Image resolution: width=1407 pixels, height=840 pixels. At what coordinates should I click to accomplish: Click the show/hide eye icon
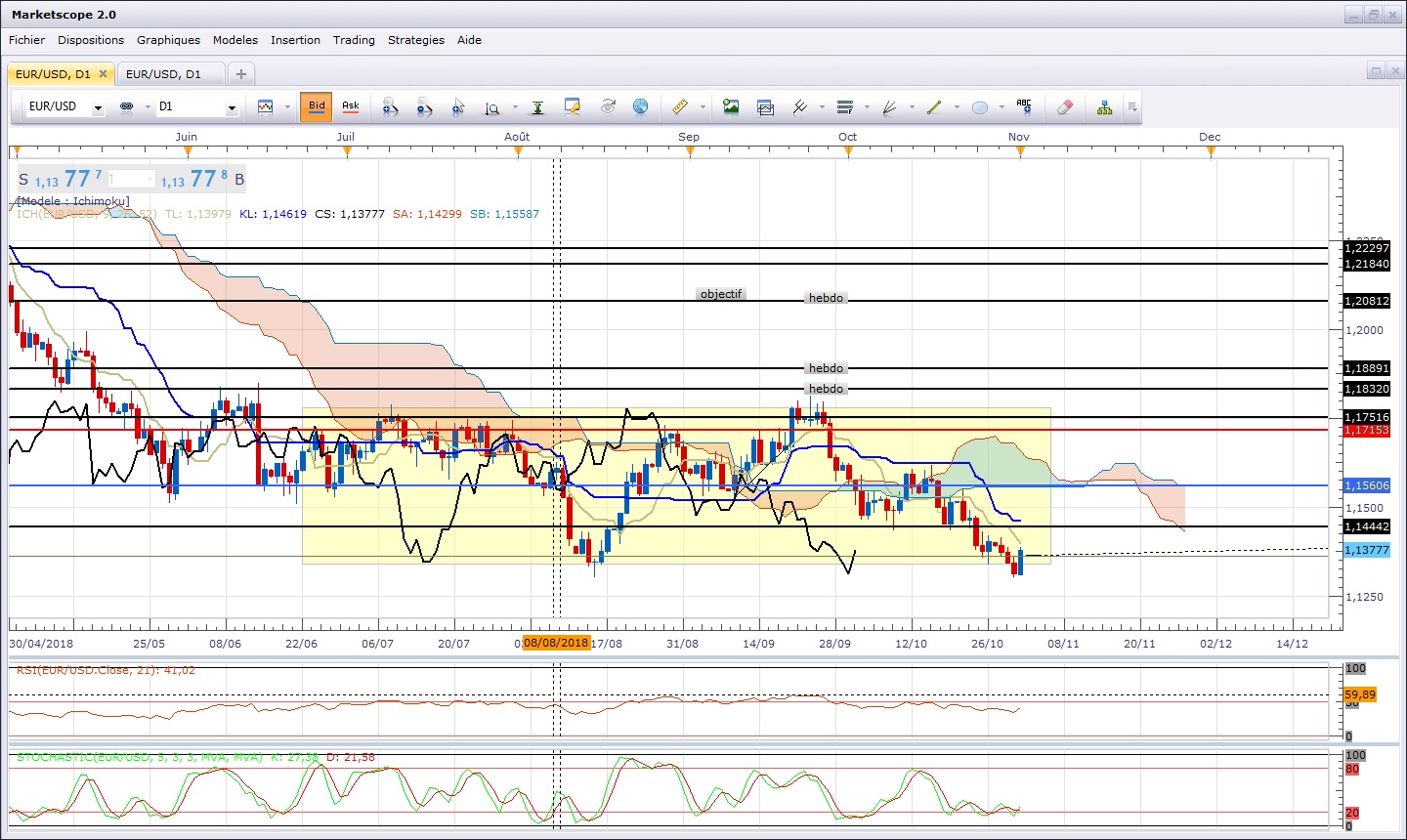click(x=608, y=106)
